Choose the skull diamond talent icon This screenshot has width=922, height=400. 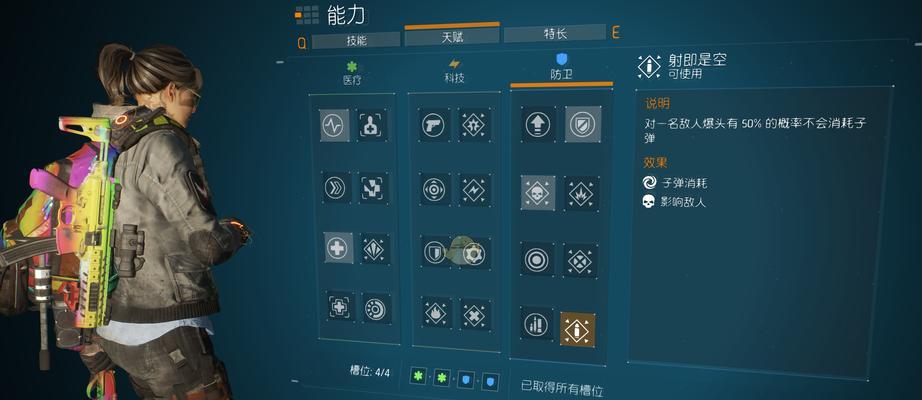coord(537,193)
